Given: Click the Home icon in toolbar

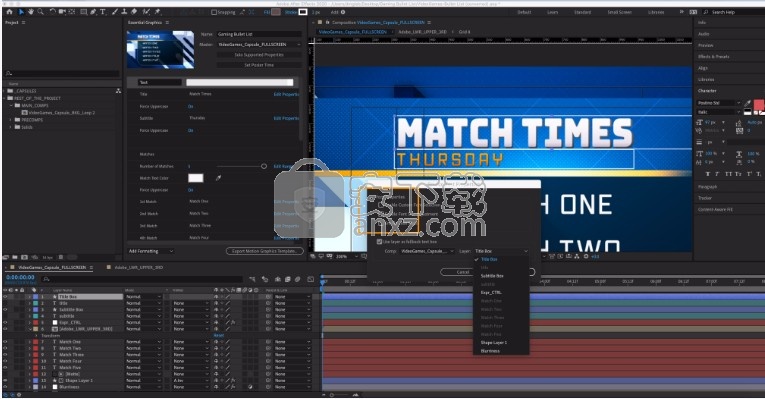Looking at the screenshot, I should click(x=9, y=12).
